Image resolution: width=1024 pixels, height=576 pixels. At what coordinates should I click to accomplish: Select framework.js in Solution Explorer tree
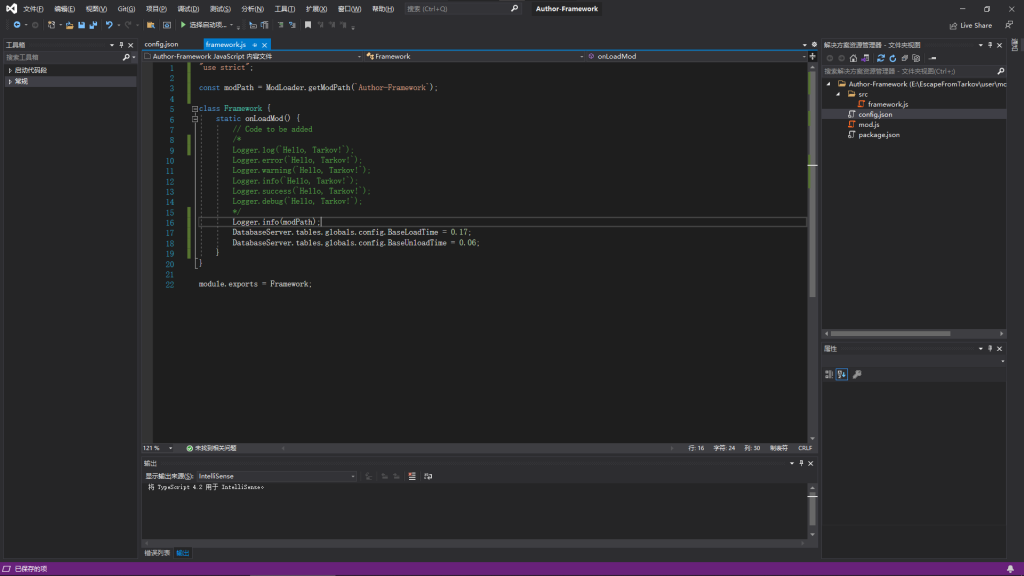(x=888, y=104)
